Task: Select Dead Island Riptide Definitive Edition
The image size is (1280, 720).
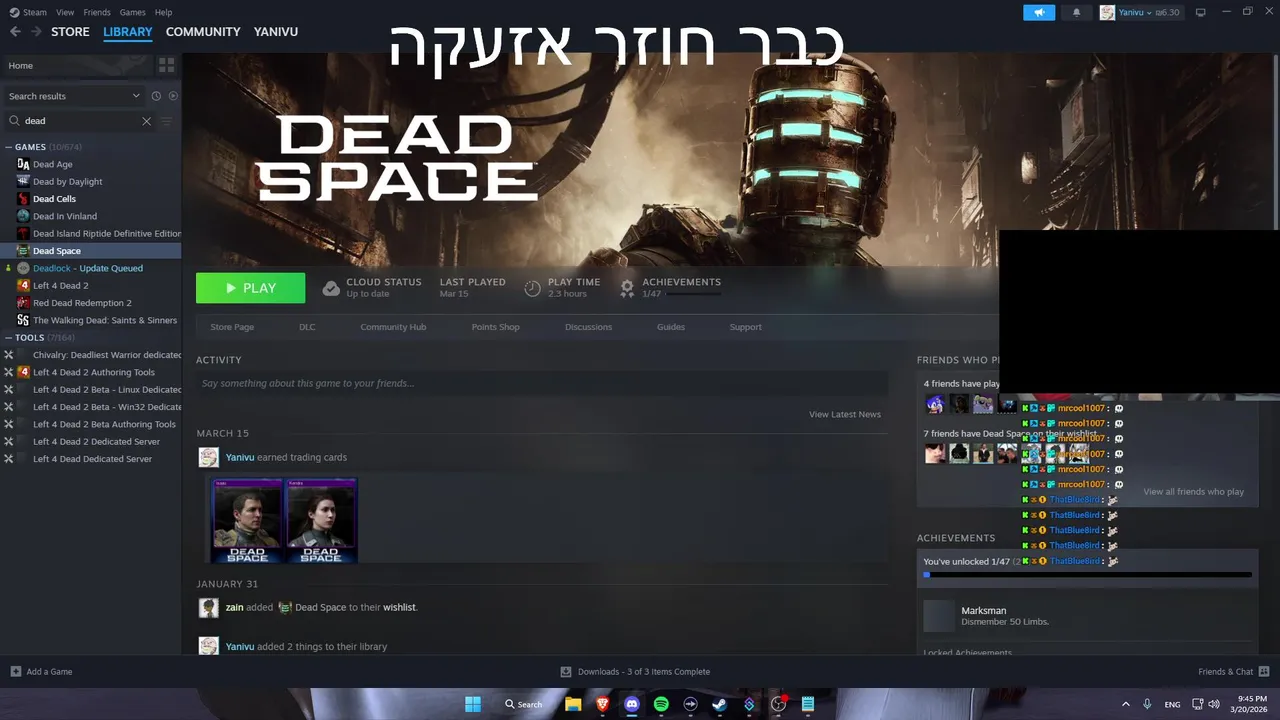Action: 106,233
